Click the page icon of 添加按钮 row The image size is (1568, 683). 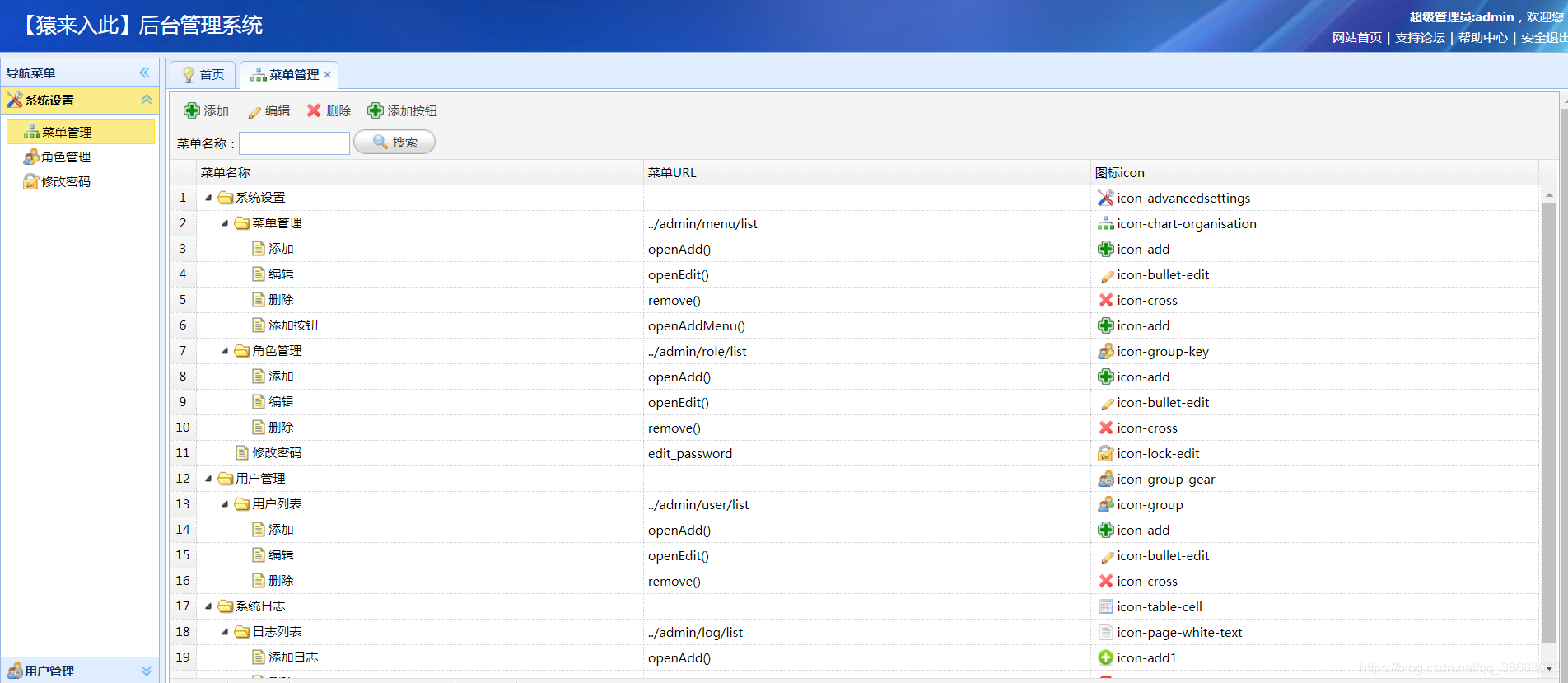coord(259,325)
